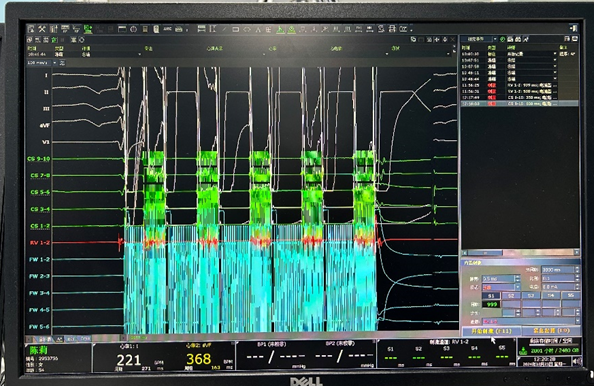The image size is (594, 386).
Task: Click the event list horizontal scrollbar
Action: [x=520, y=252]
